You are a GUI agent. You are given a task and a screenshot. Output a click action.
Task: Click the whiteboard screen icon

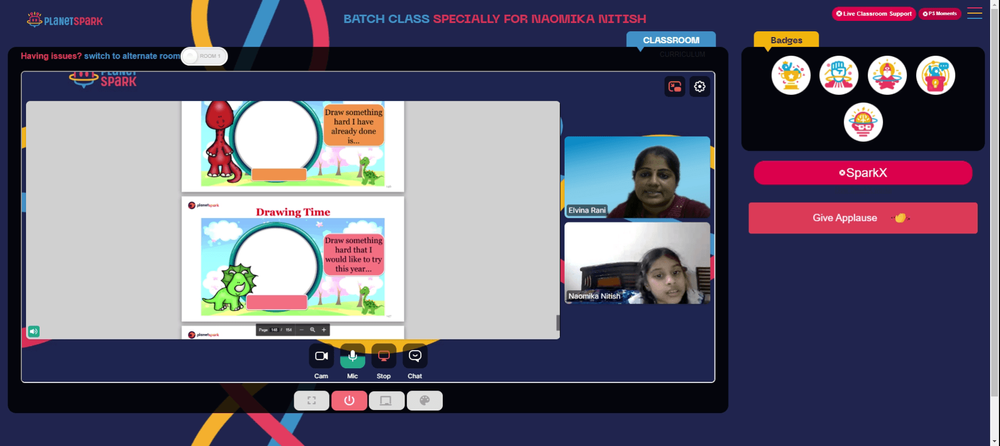coord(386,401)
